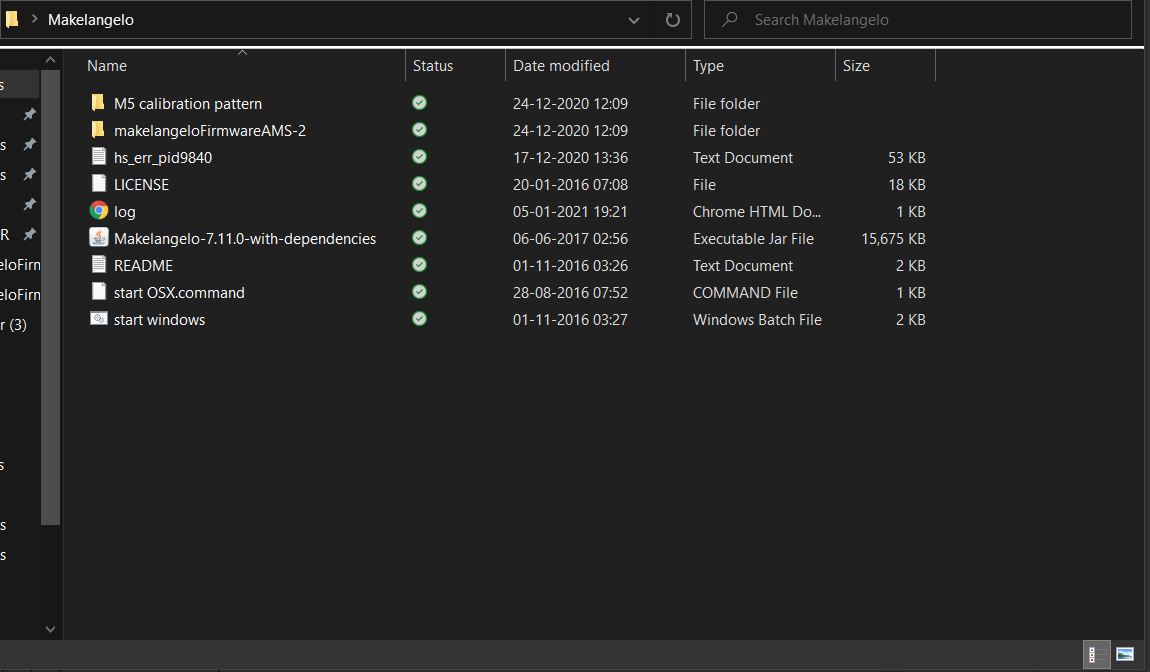The width and height of the screenshot is (1150, 672).
Task: Click the Size column header
Action: [x=856, y=66]
